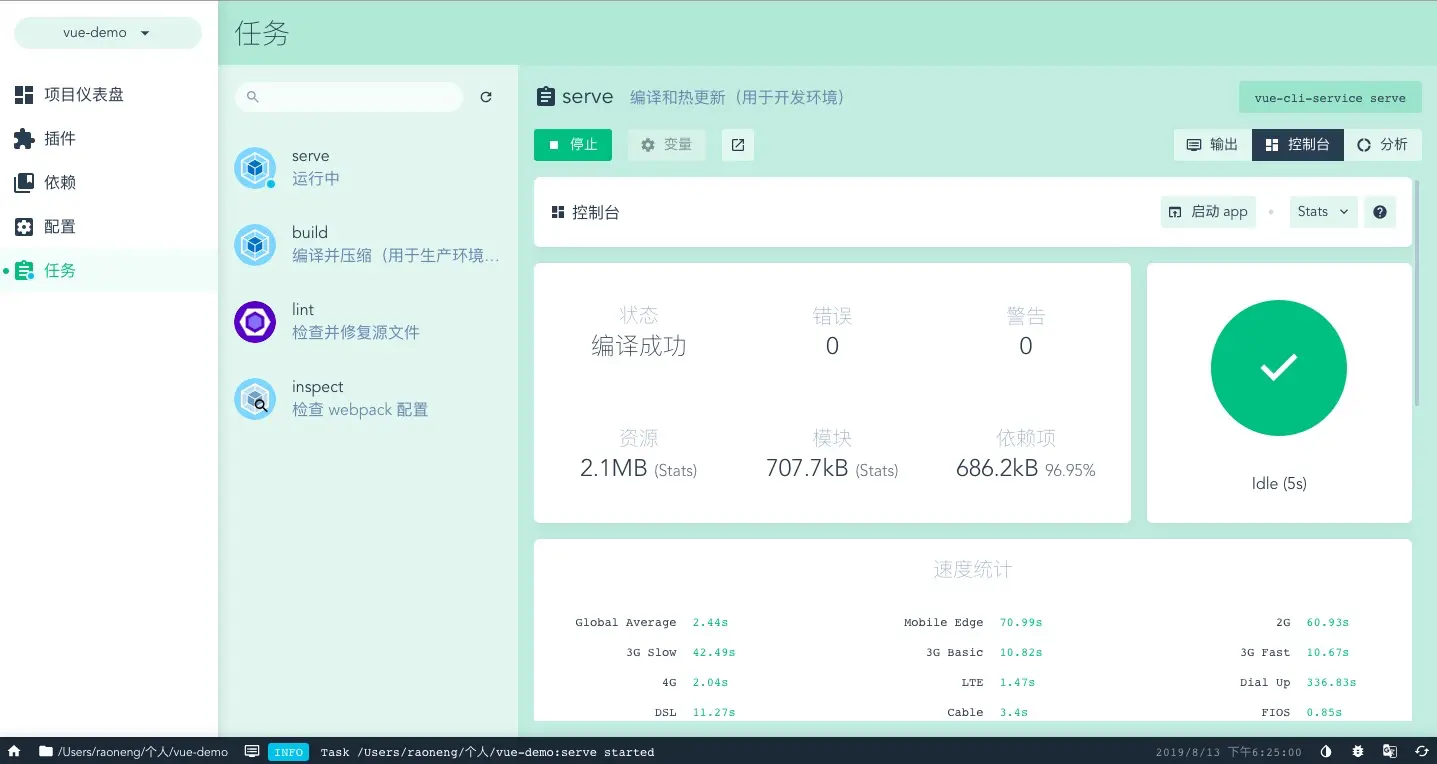Click the vue-cli-service serve command label

tap(1330, 98)
